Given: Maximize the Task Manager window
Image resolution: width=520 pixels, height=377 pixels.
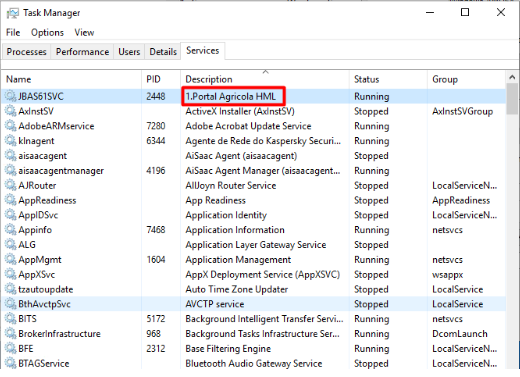Looking at the screenshot, I should click(465, 12).
